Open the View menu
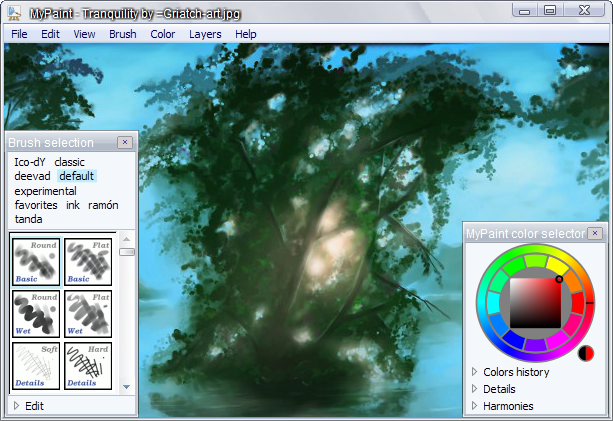Screen dimensions: 613x421 click(84, 34)
